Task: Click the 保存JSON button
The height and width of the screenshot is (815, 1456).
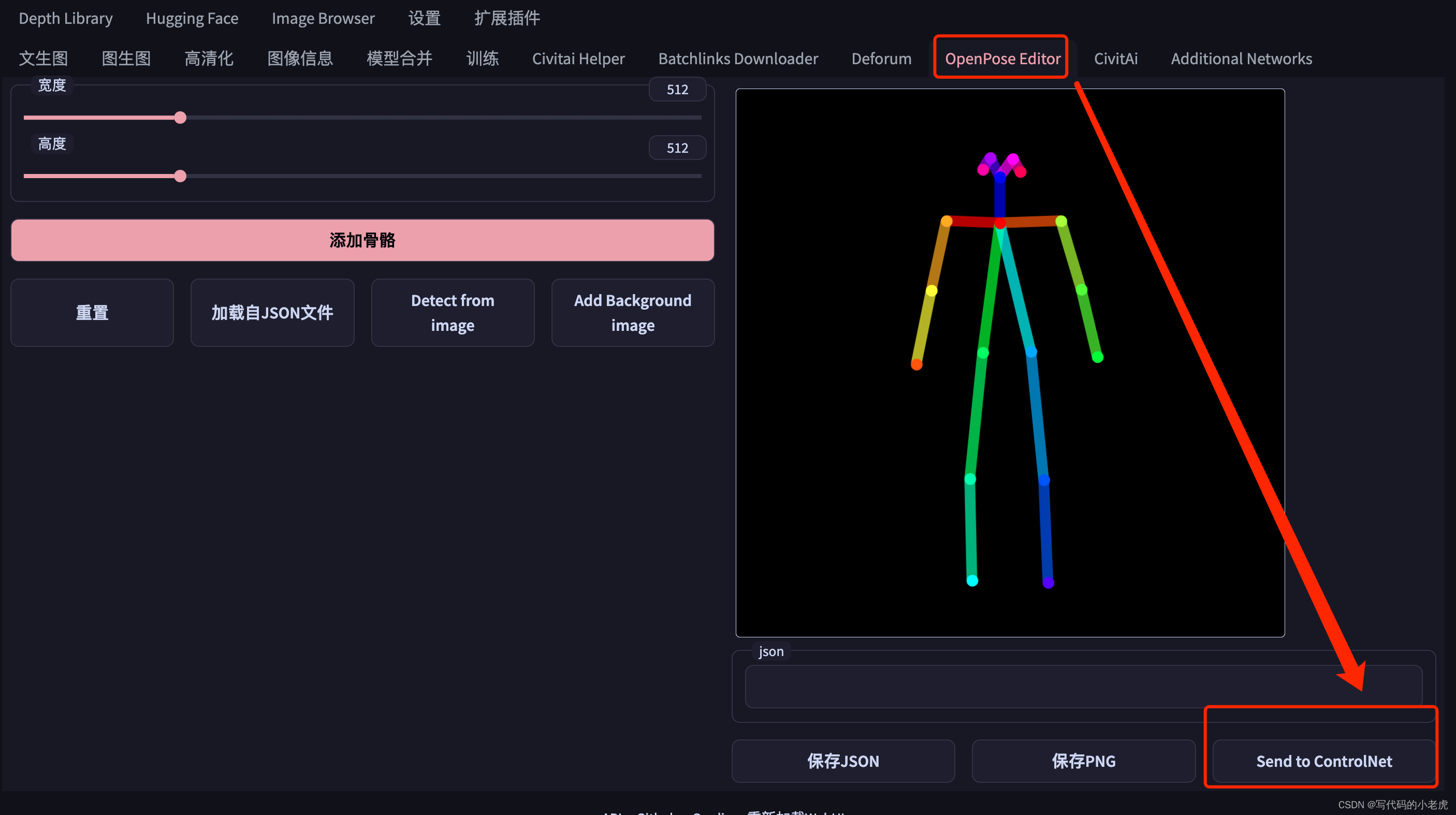Action: pos(843,761)
